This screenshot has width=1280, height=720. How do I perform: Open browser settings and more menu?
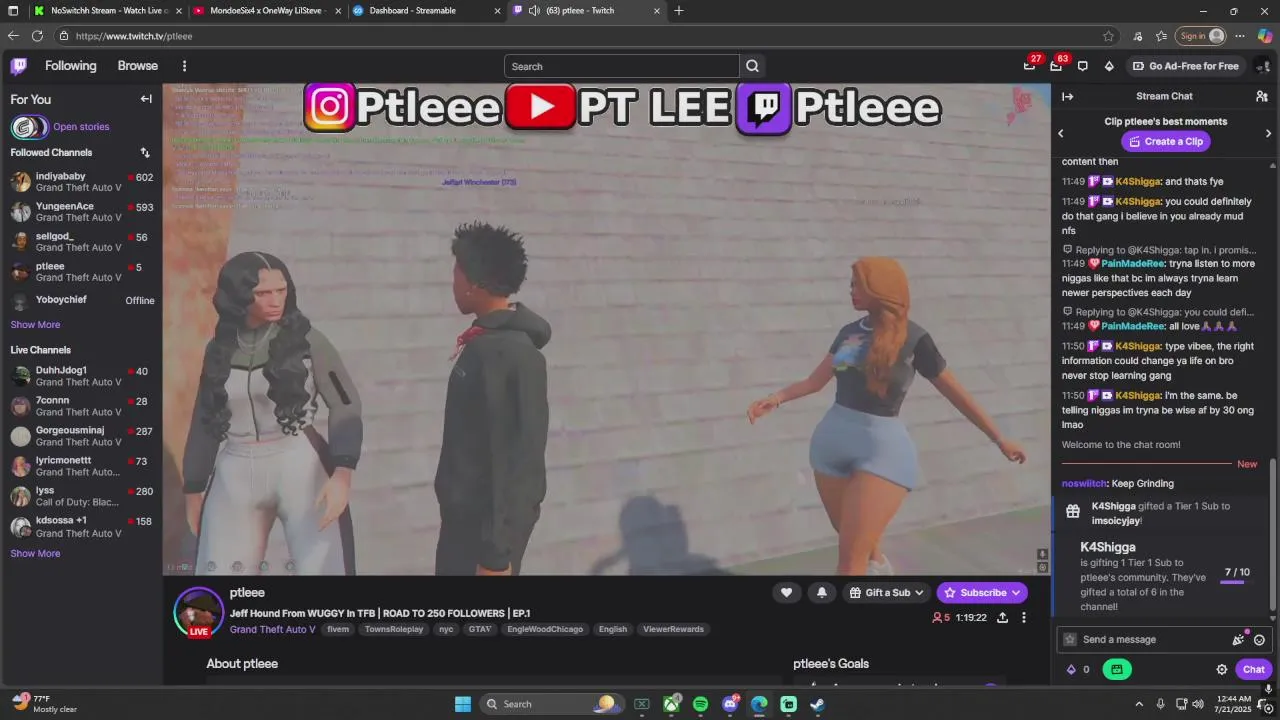pyautogui.click(x=1239, y=36)
